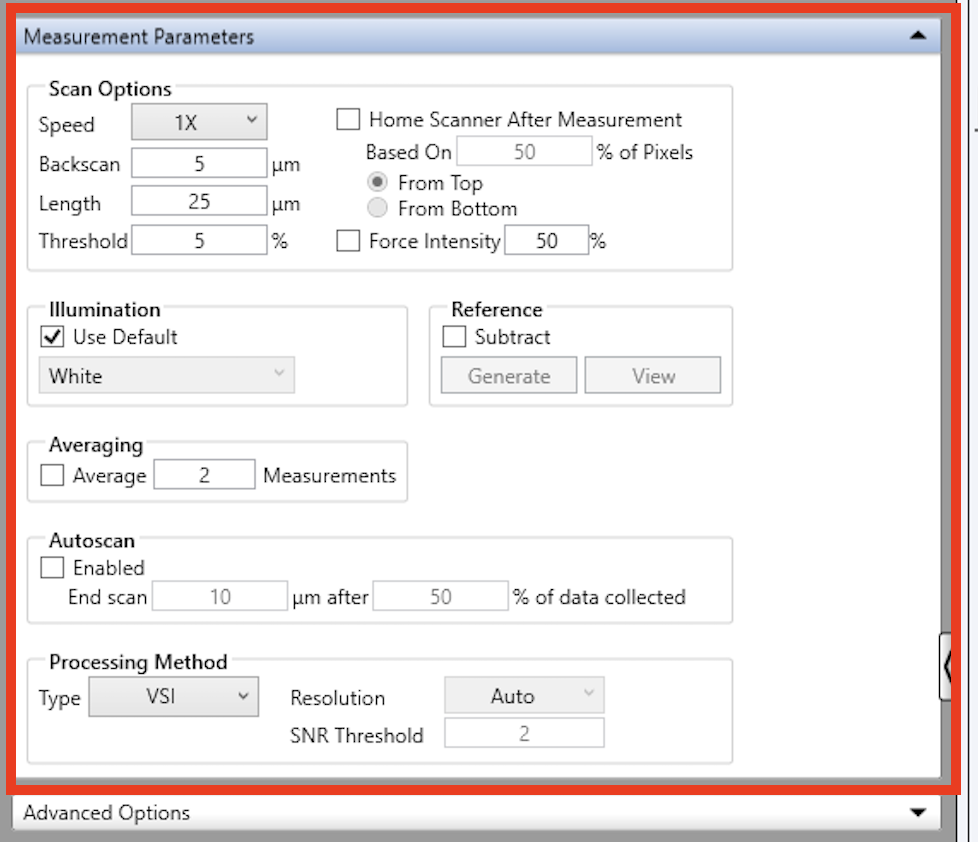Open the White illumination dropdown
978x842 pixels.
tap(166, 376)
